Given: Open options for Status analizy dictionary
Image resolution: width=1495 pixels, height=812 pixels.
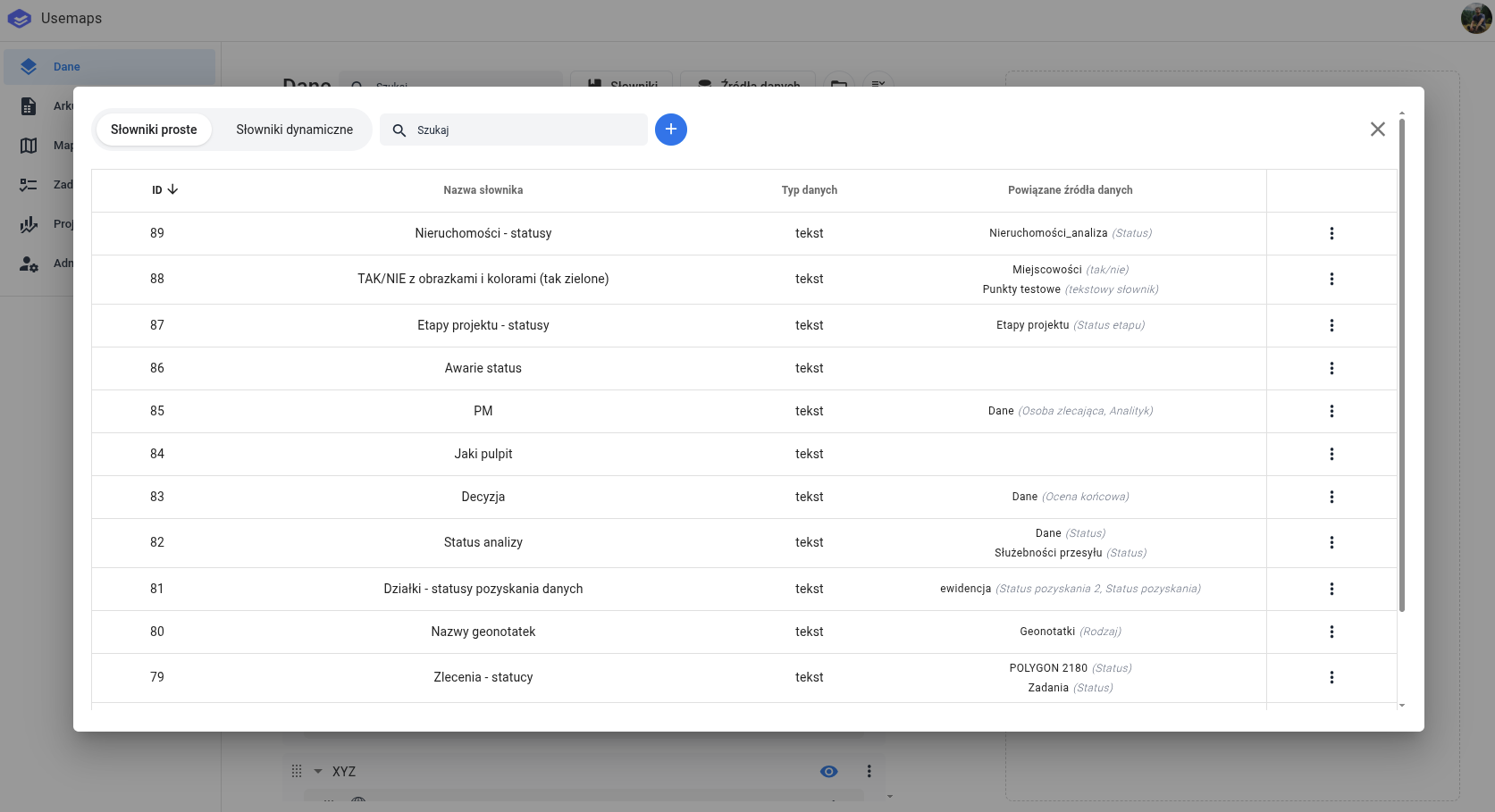Looking at the screenshot, I should pyautogui.click(x=1331, y=542).
